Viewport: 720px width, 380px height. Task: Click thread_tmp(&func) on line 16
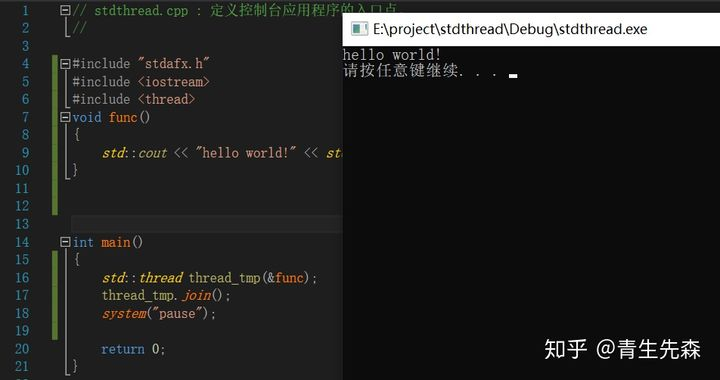click(x=249, y=278)
